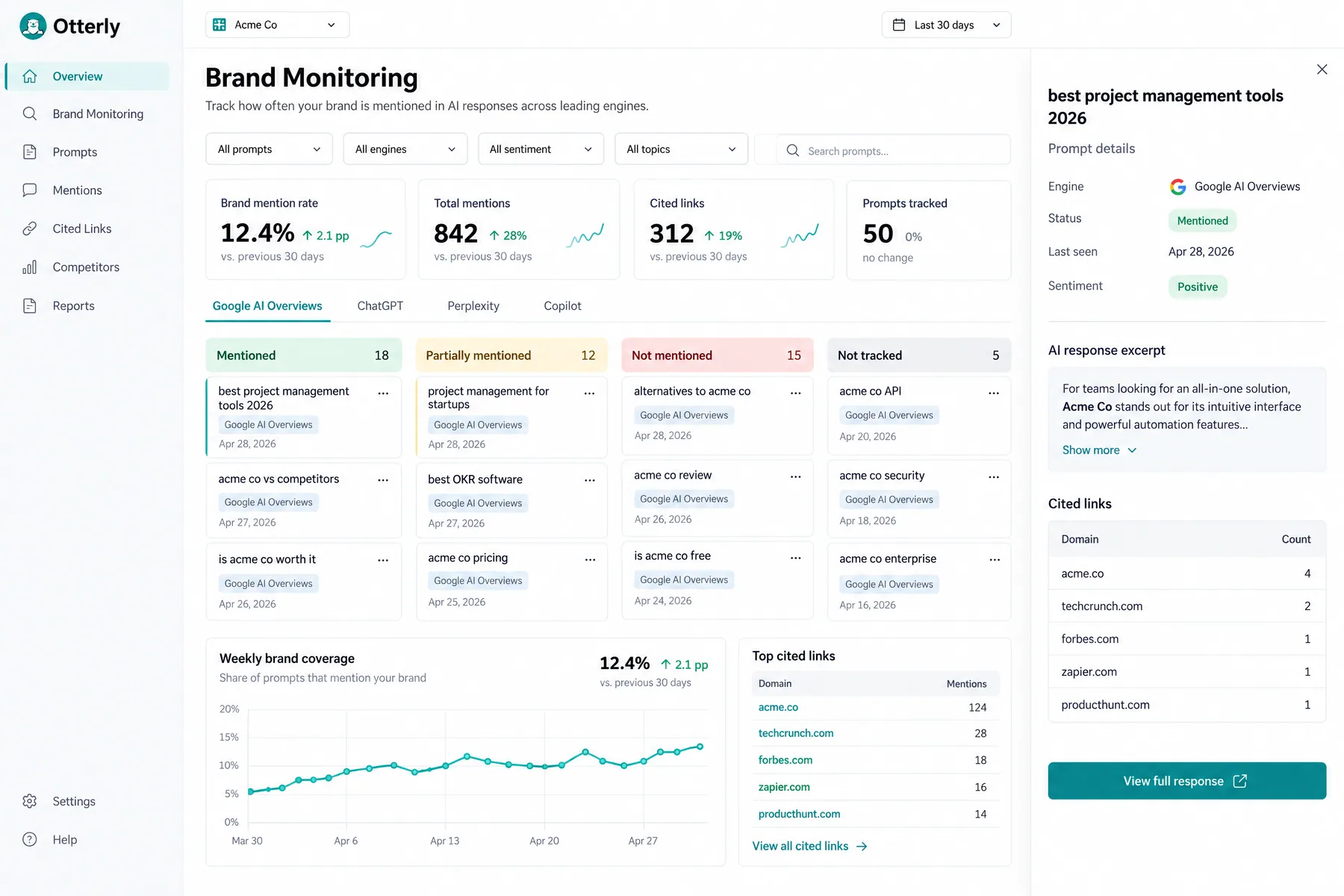1344x896 pixels.
Task: Click the Cited Links chain icon
Action: click(30, 228)
